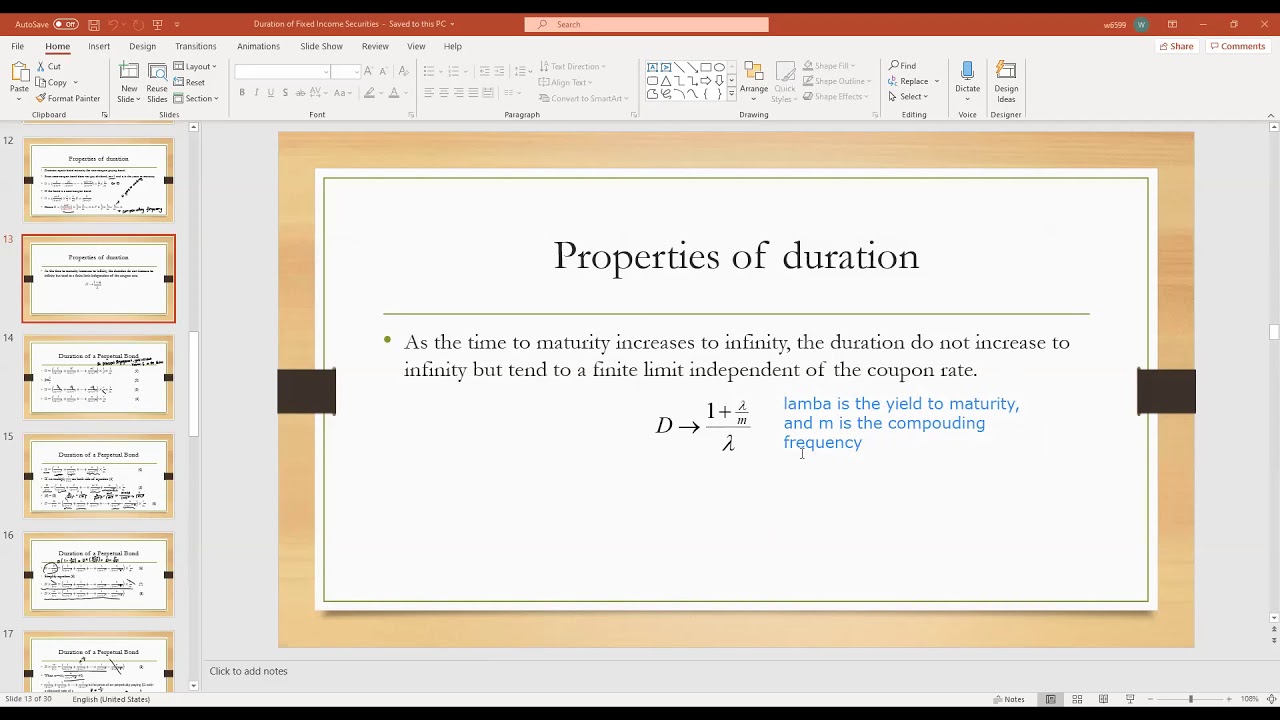Open the Shape Effects dropdown
Screen dimensions: 1280x720
pos(836,97)
